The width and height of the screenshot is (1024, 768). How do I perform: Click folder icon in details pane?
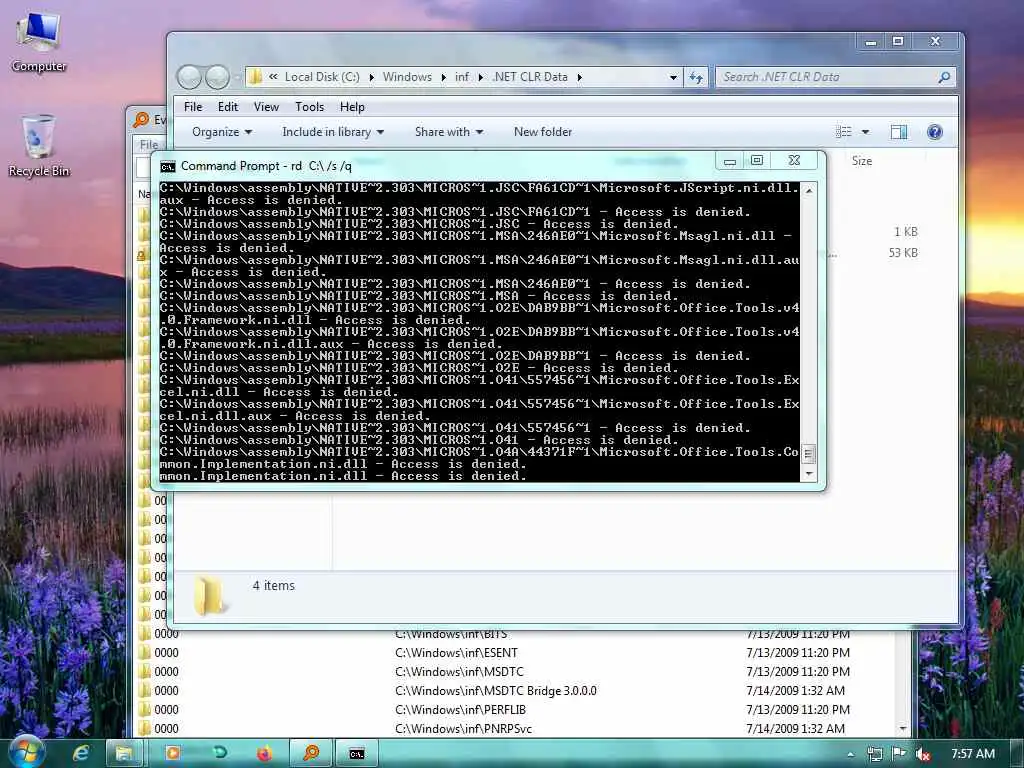[x=210, y=594]
